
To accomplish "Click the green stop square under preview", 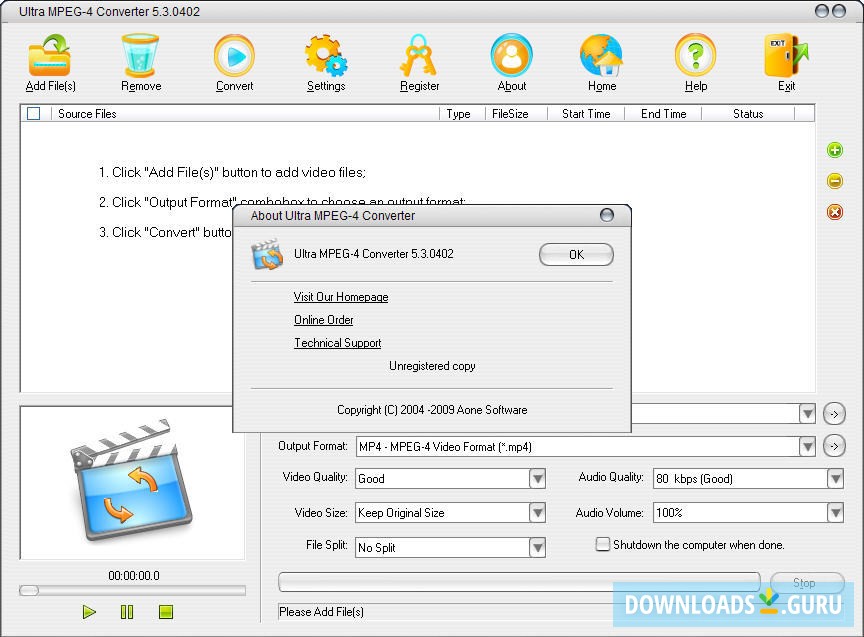I will click(166, 612).
